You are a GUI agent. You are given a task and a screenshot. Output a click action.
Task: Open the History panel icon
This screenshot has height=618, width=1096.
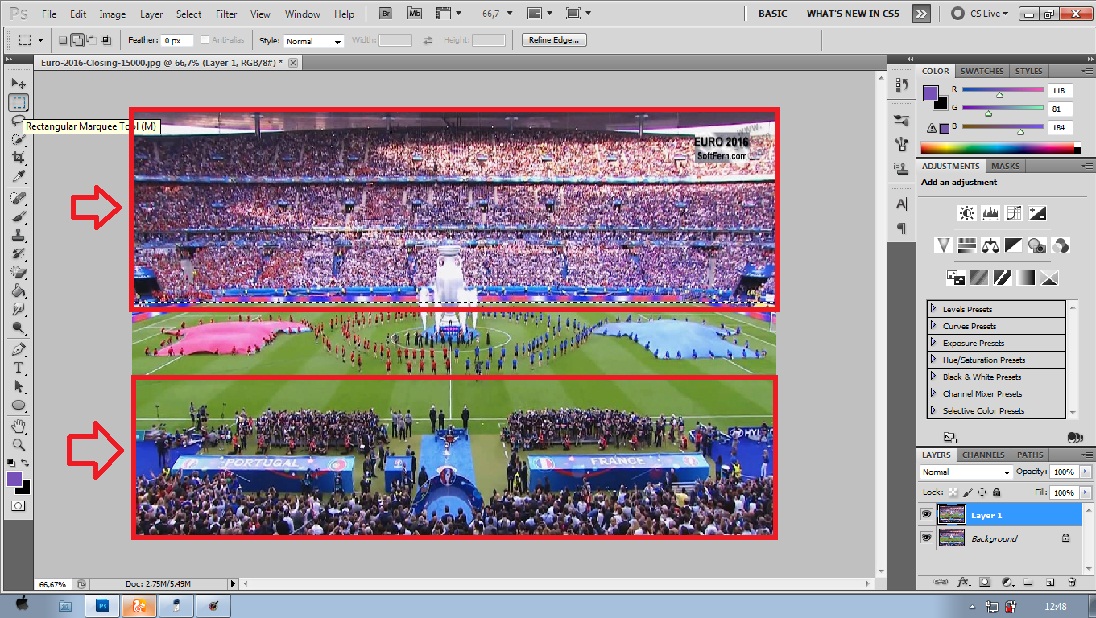click(902, 85)
